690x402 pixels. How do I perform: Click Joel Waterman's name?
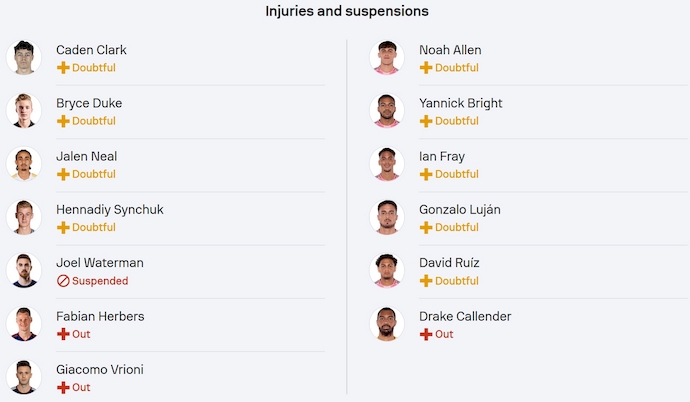pyautogui.click(x=100, y=263)
